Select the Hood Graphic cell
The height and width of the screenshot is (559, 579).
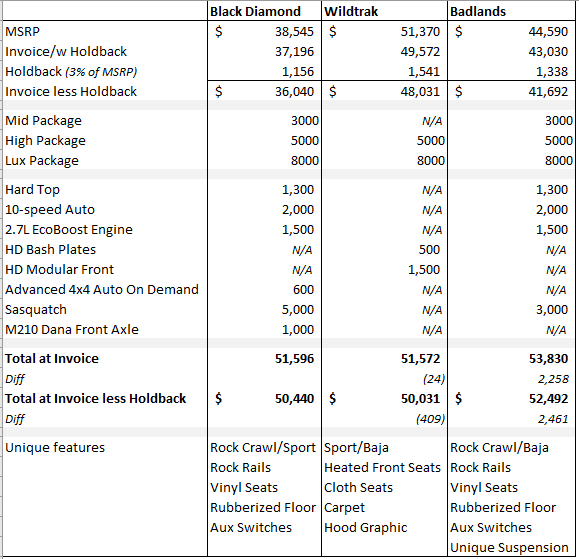(366, 528)
